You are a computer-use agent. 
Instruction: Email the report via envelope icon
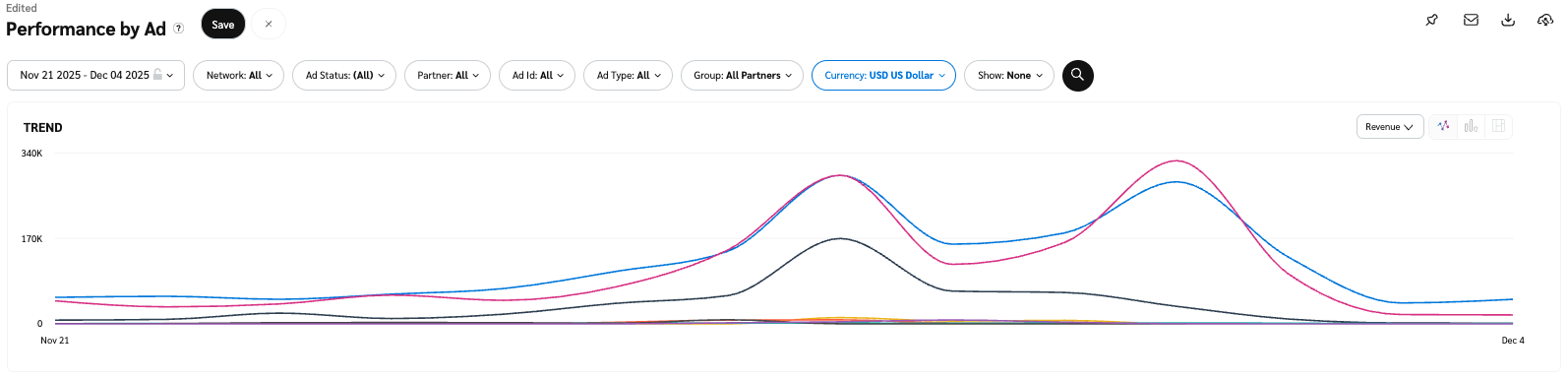point(1471,20)
